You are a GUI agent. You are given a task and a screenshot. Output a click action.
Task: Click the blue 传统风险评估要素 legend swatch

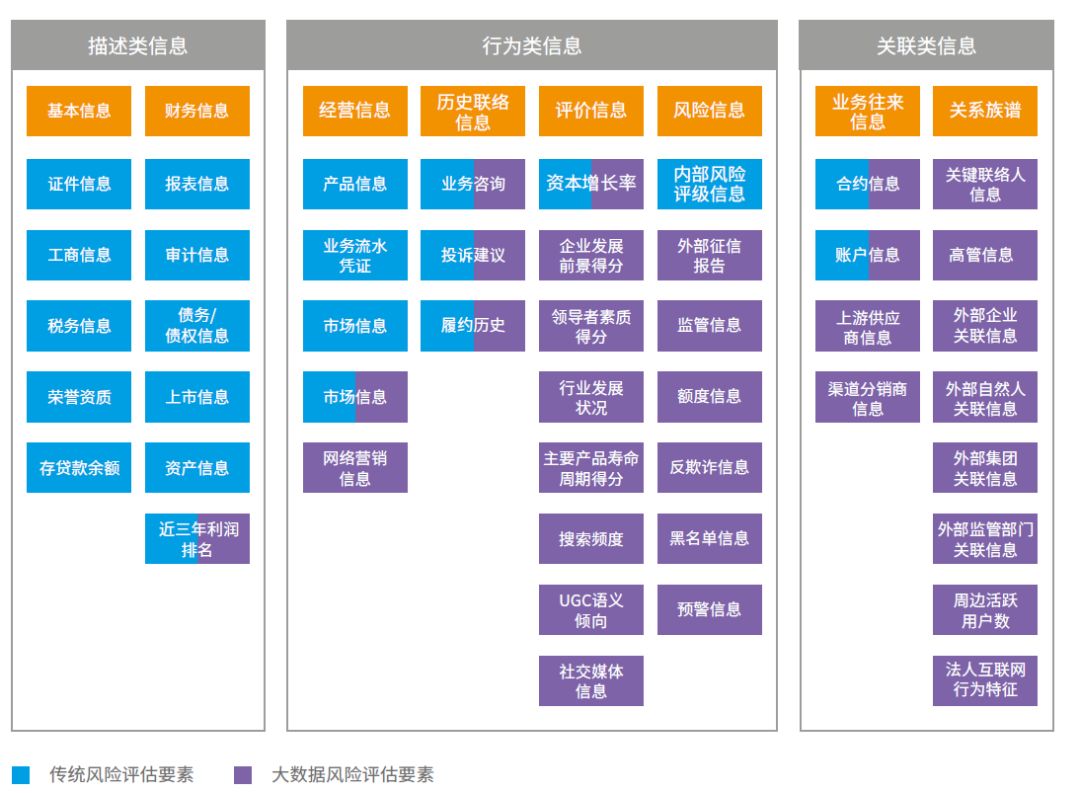coord(21,775)
